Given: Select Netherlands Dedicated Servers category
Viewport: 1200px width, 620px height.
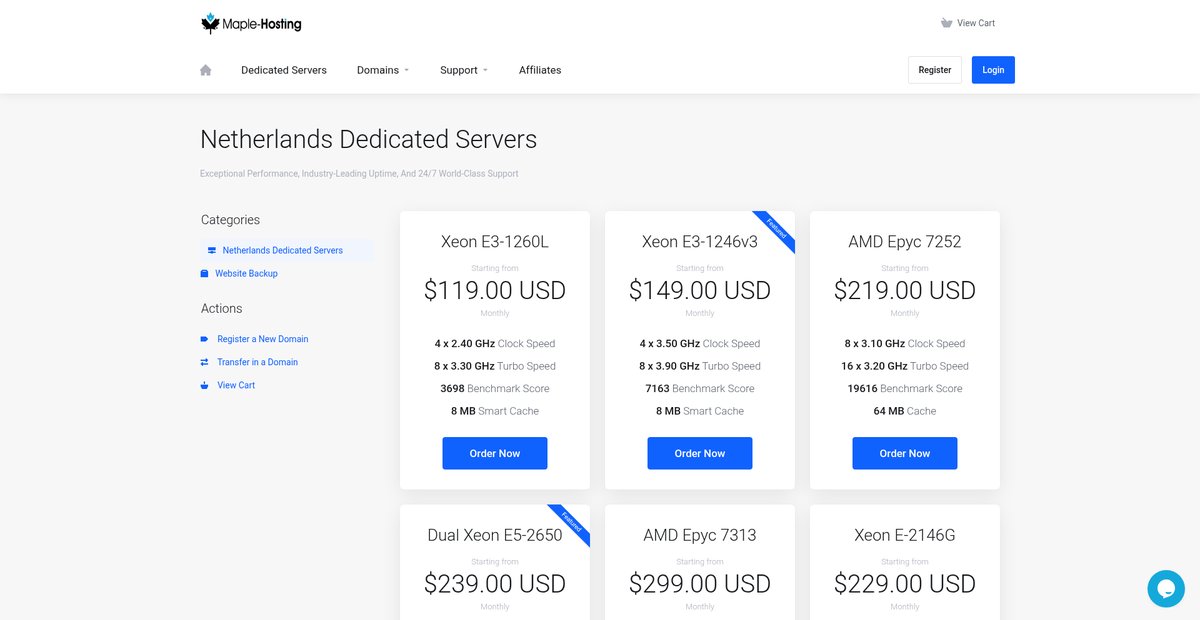Looking at the screenshot, I should click(x=283, y=251).
